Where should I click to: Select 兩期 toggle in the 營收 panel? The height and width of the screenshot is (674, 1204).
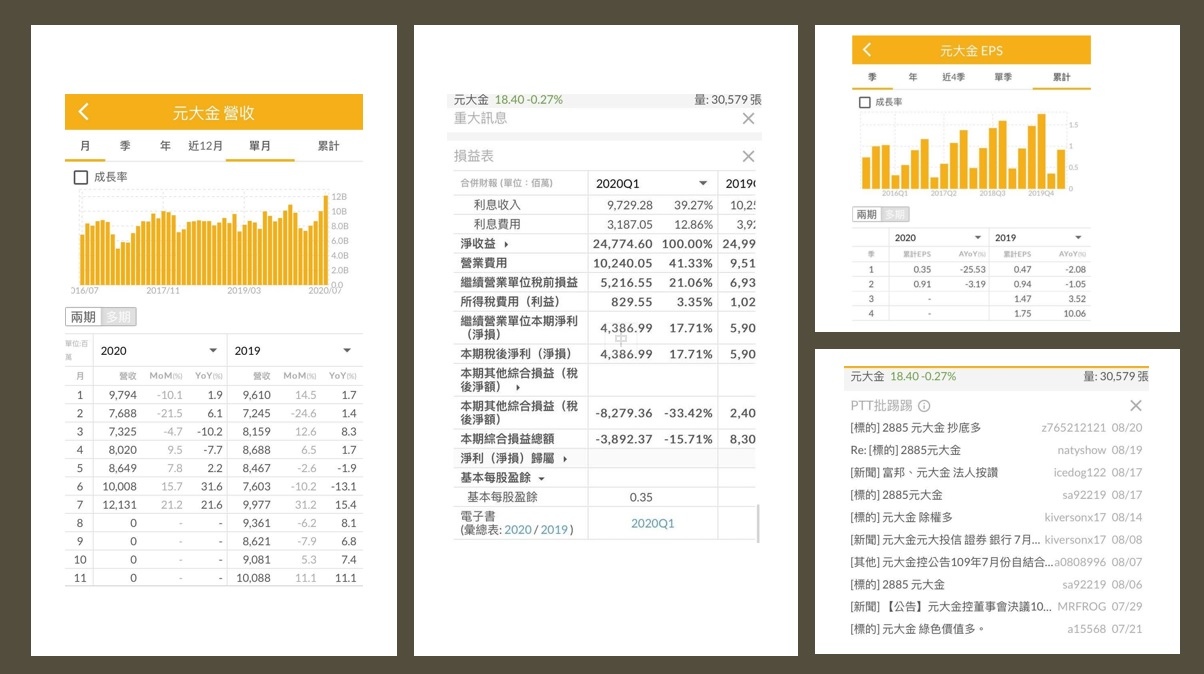(x=83, y=317)
